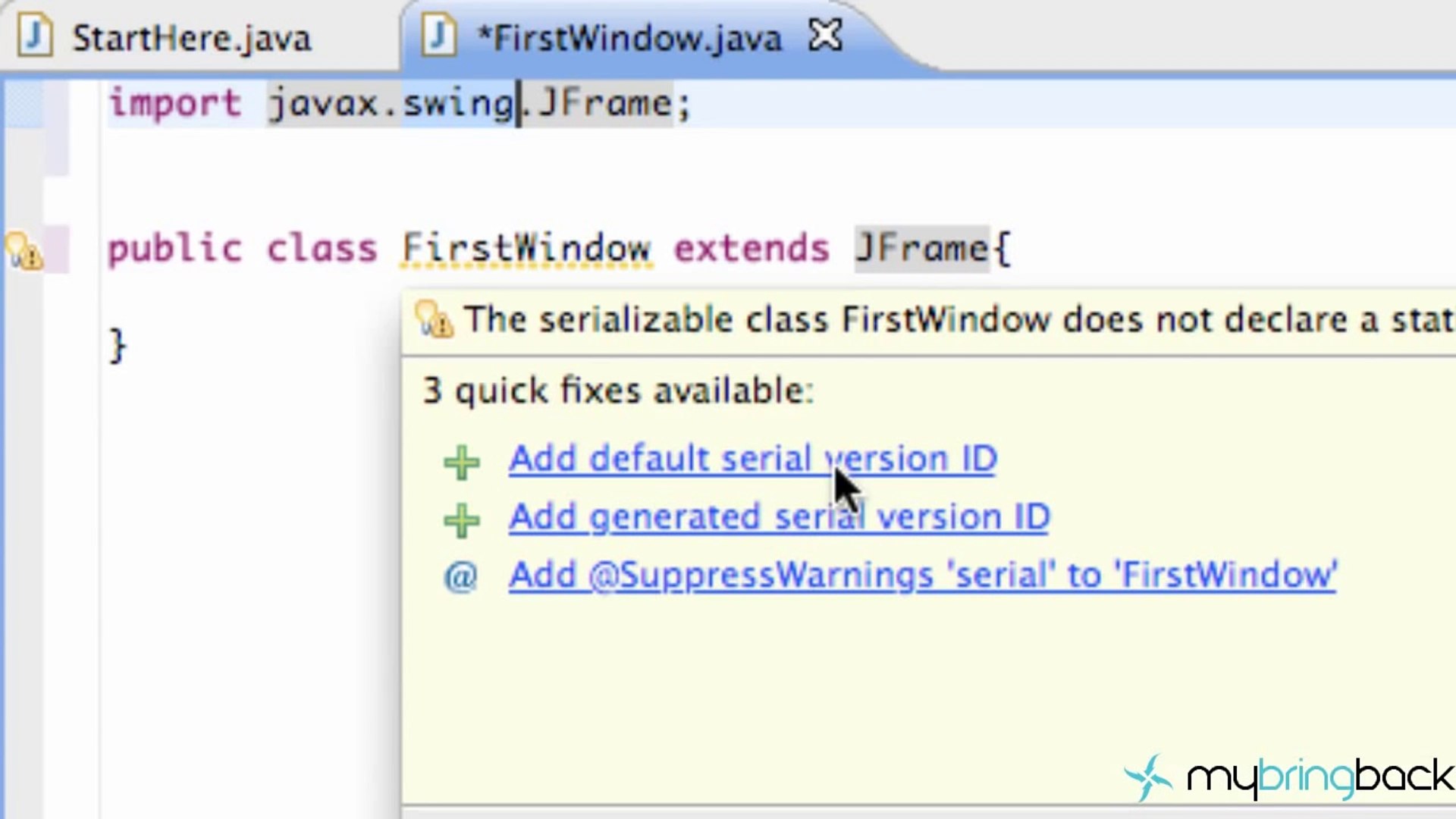
Task: Place cursor on JFrame in the import statement
Action: pyautogui.click(x=604, y=103)
